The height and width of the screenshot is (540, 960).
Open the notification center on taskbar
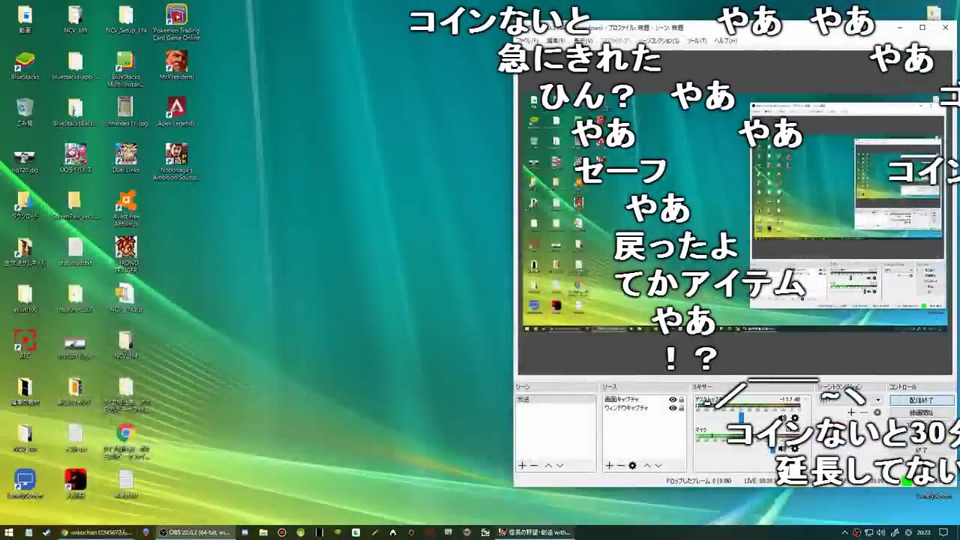point(944,533)
